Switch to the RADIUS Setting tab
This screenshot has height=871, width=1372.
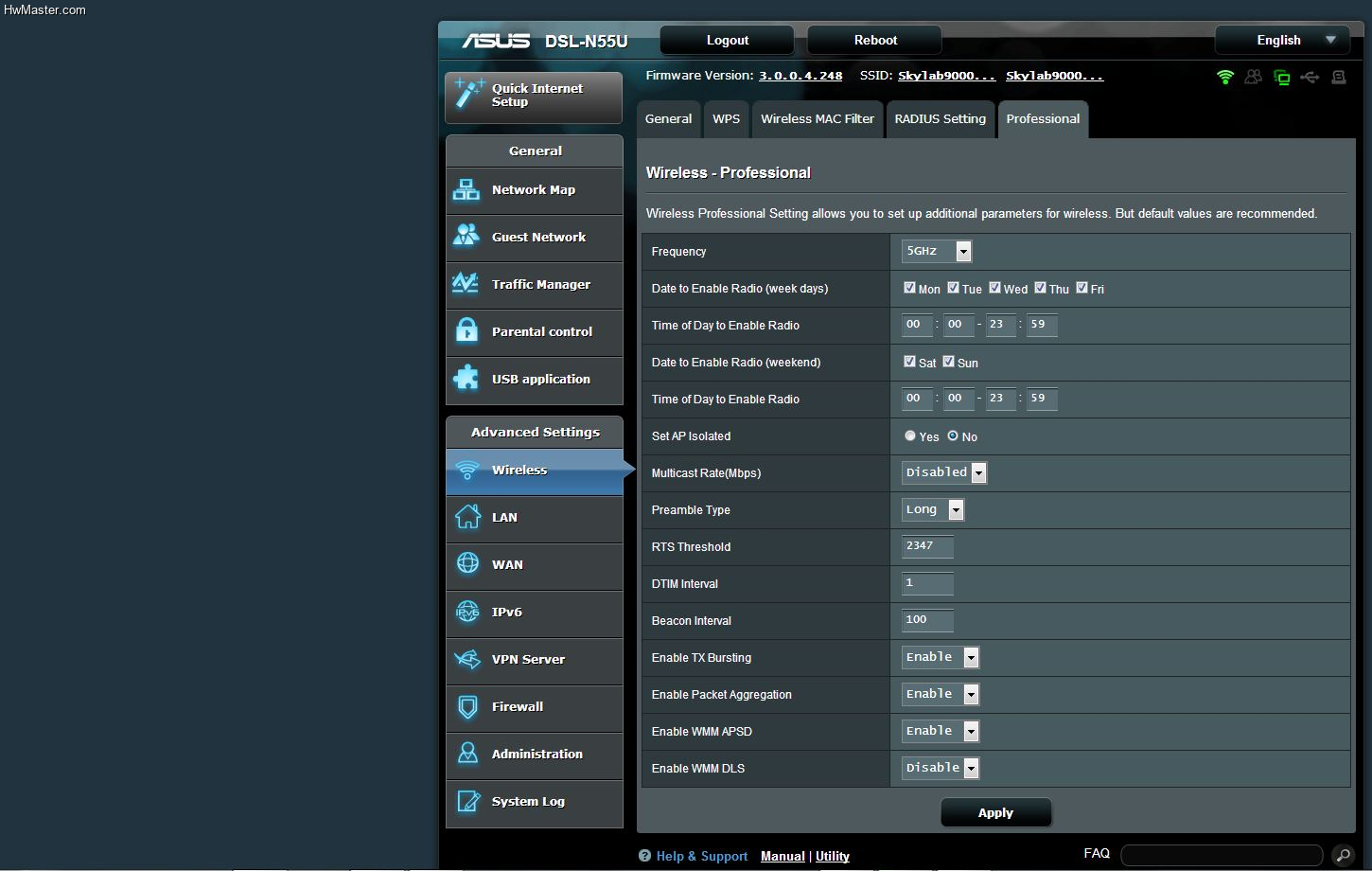940,119
